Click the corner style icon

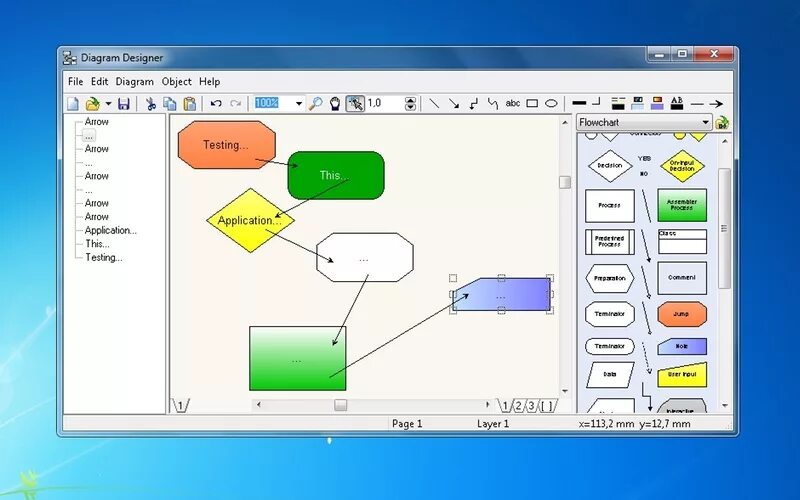pos(596,102)
